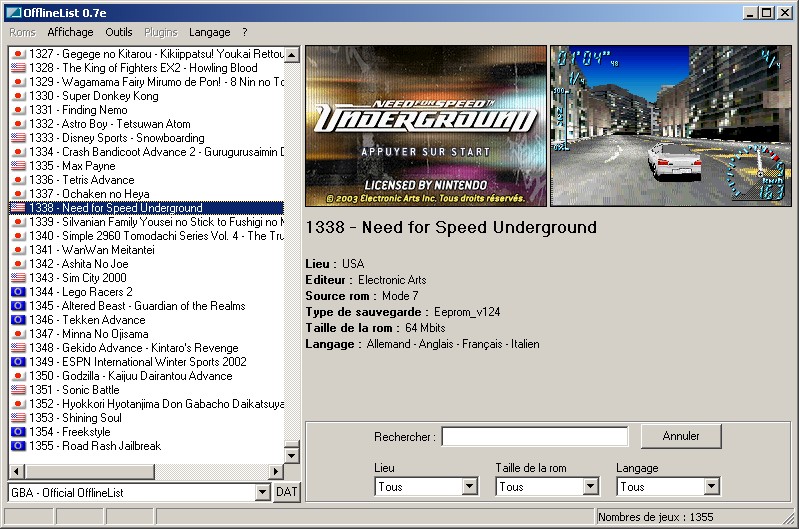Select 1352 - Hyokkori Hyotanjima Don Gabacho

147,404
